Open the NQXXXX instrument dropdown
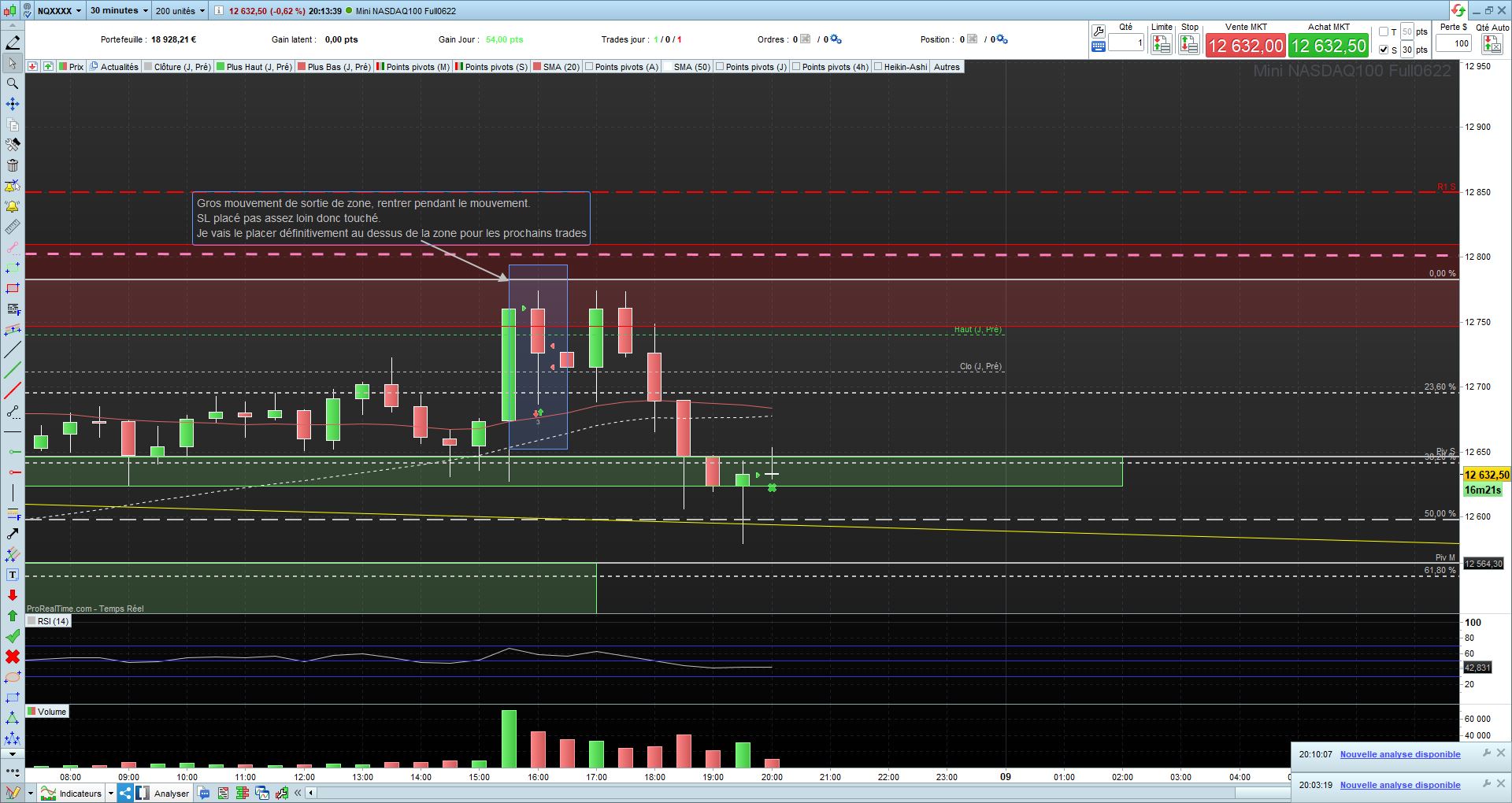The height and width of the screenshot is (803, 1512). tap(59, 11)
